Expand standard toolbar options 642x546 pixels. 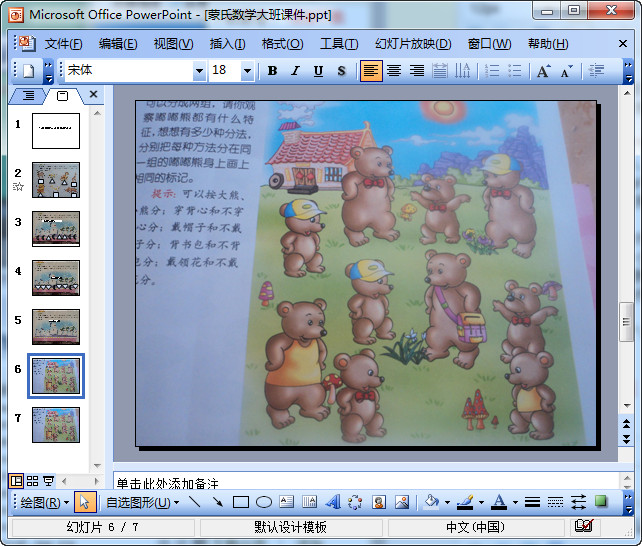pyautogui.click(x=48, y=71)
